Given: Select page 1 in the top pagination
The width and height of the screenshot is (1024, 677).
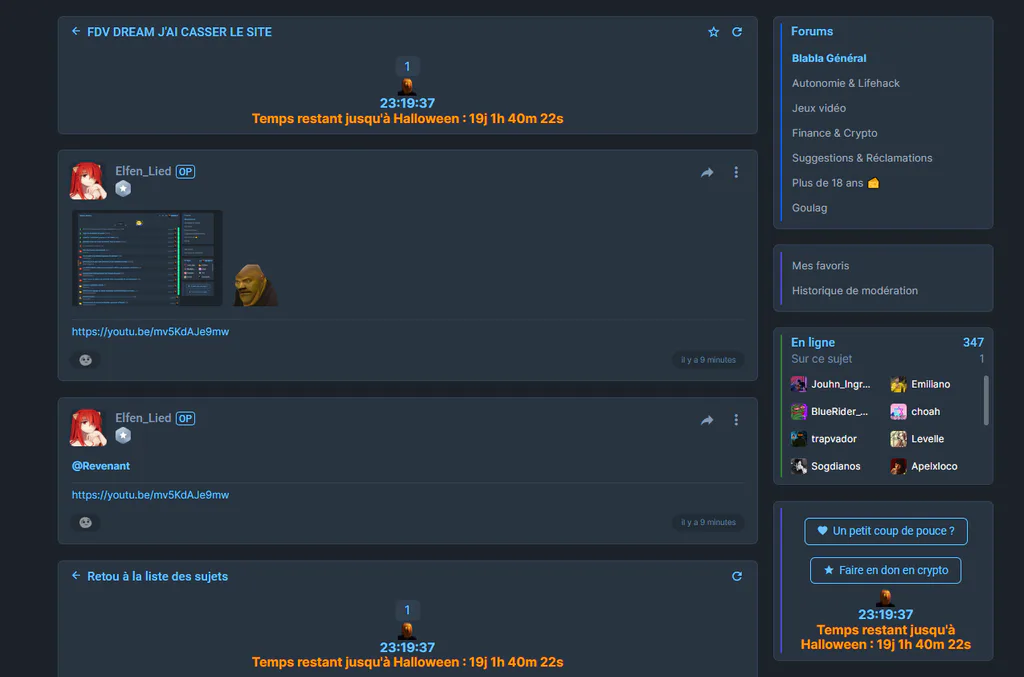Looking at the screenshot, I should point(407,66).
